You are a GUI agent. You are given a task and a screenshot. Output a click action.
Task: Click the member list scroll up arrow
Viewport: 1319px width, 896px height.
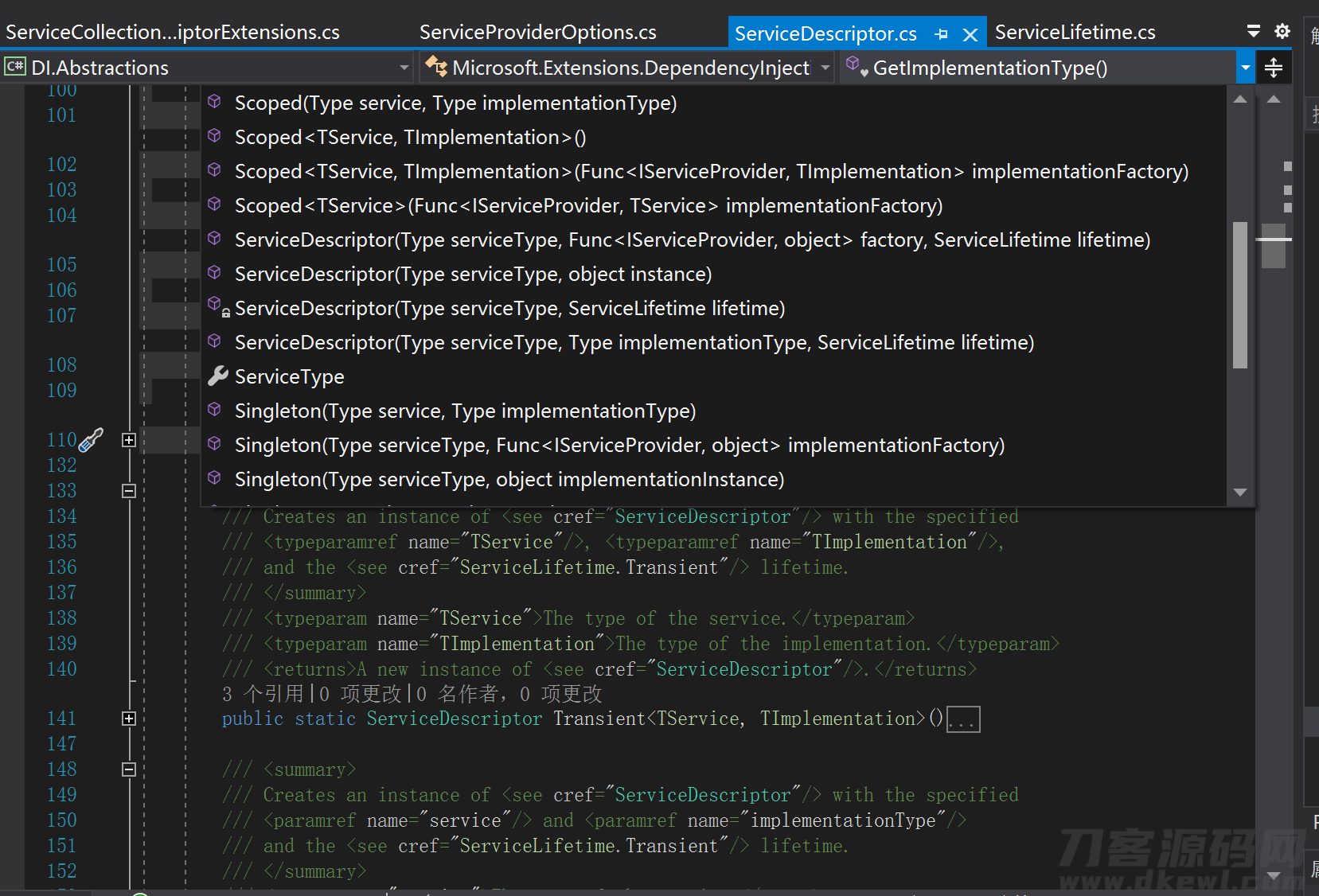1239,99
